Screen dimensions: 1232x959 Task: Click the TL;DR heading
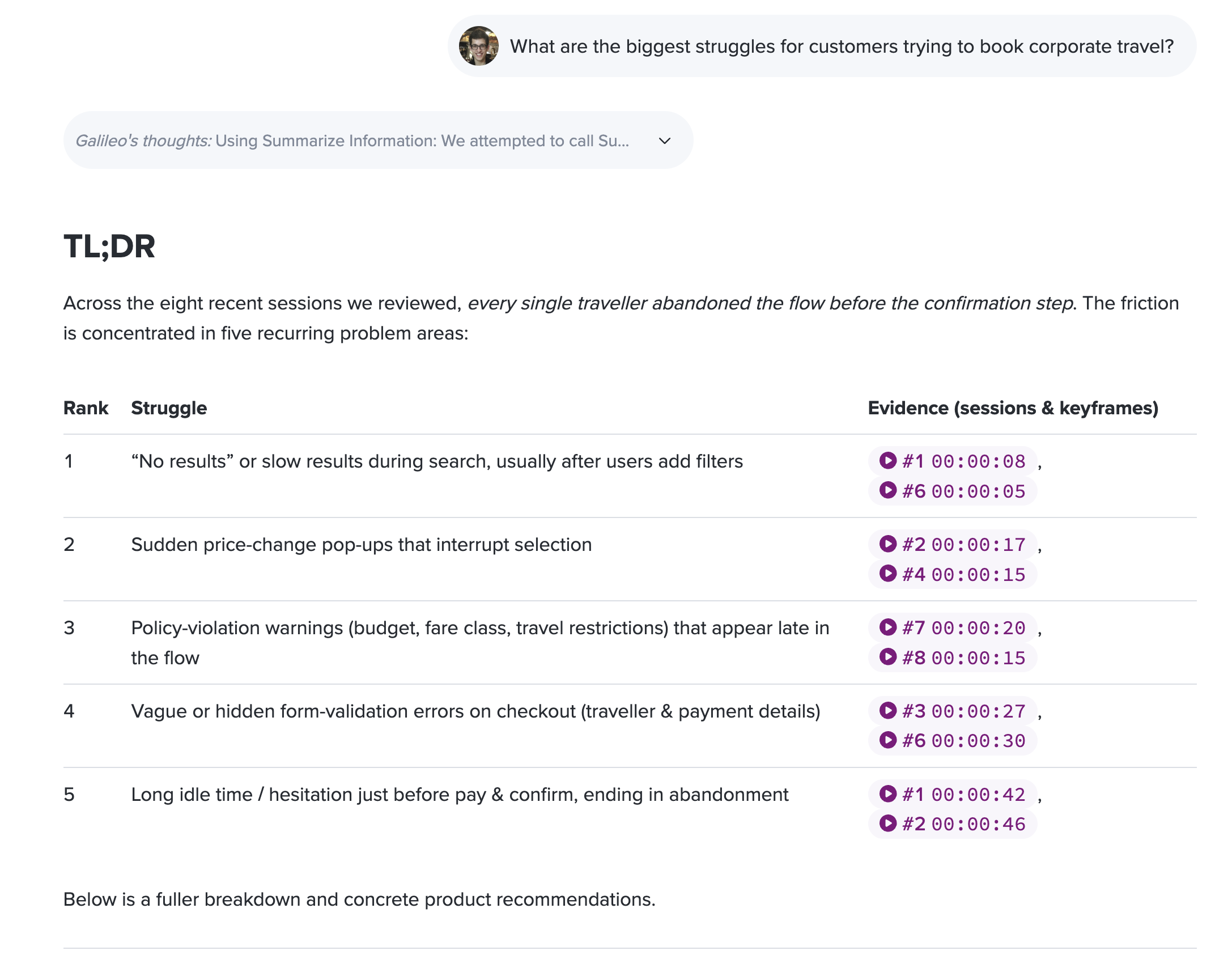tap(109, 247)
